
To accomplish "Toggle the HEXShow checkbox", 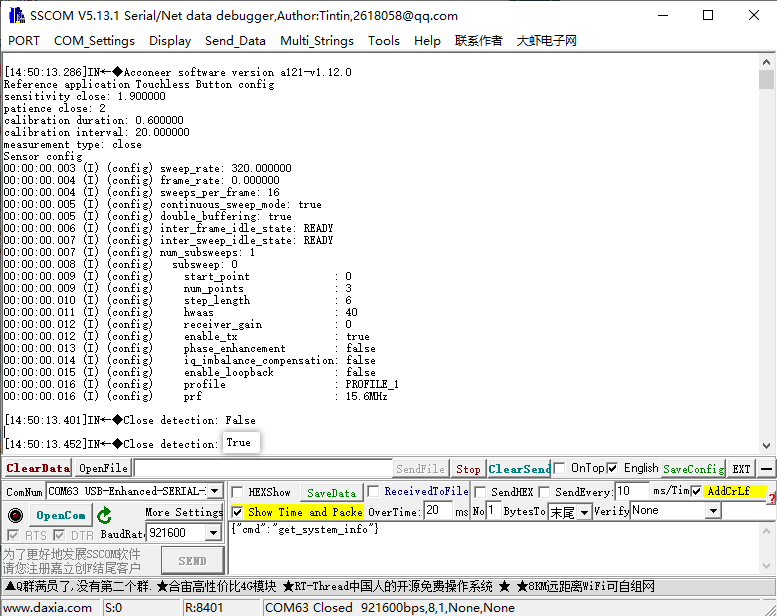I will pyautogui.click(x=238, y=492).
